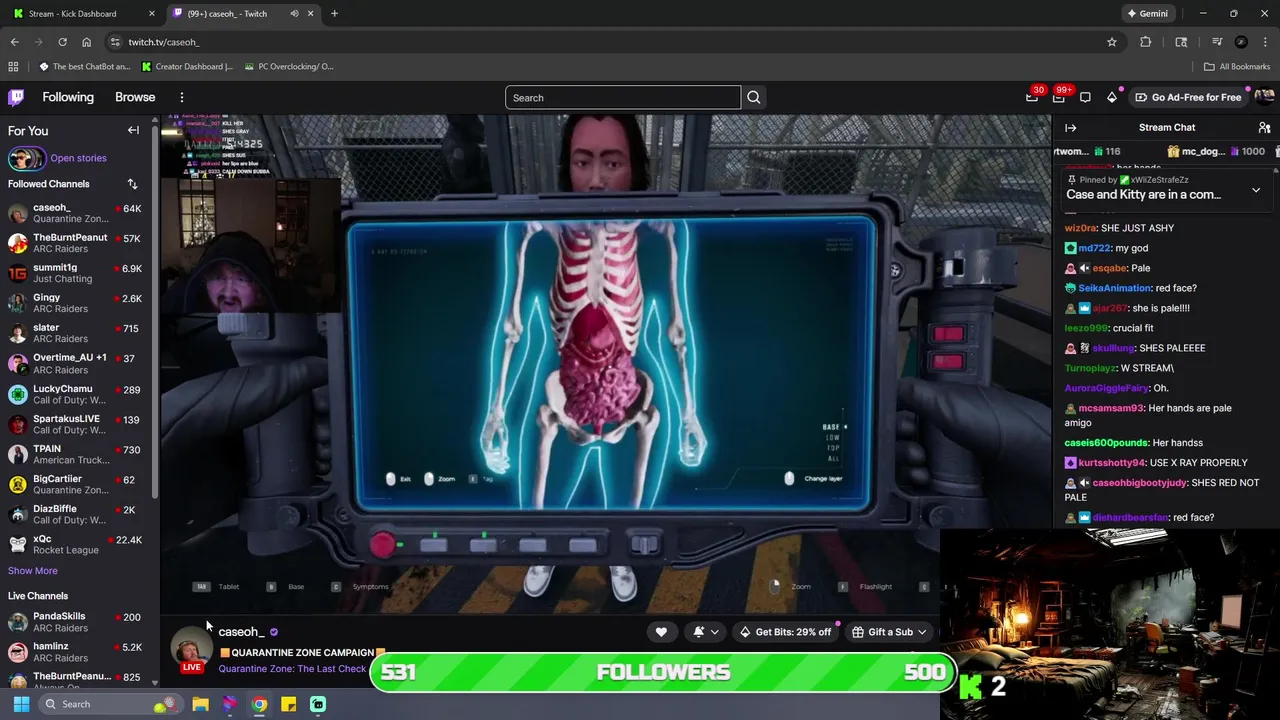This screenshot has width=1280, height=720.
Task: Click the search magnifier button
Action: 754,97
